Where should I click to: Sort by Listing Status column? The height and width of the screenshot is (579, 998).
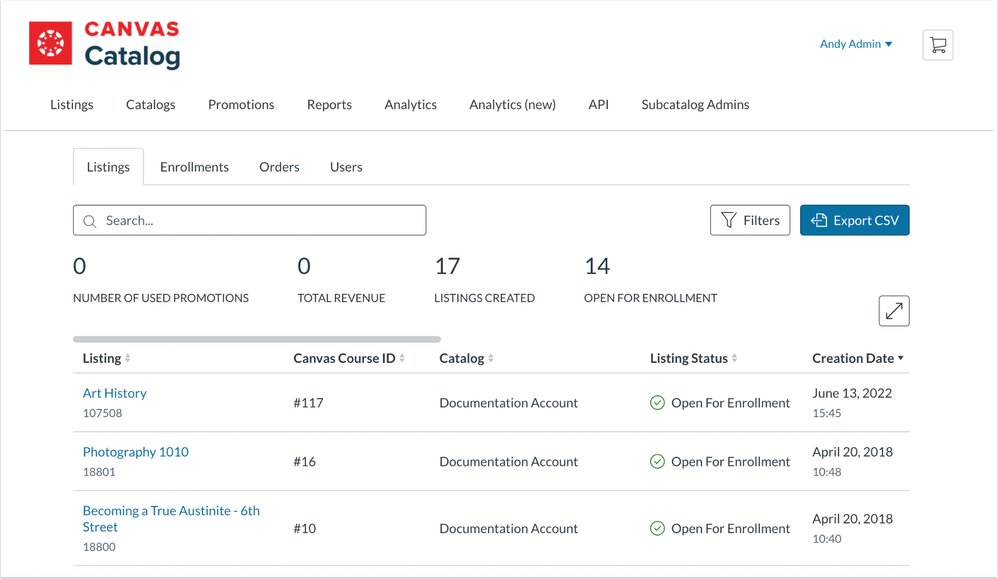pyautogui.click(x=693, y=358)
